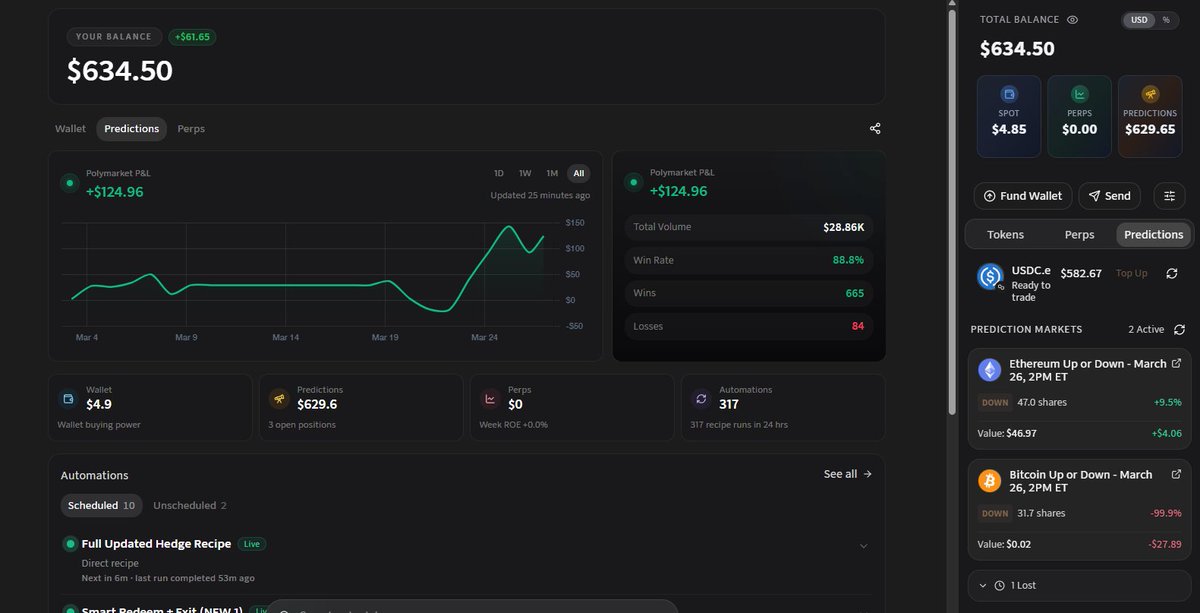Screen dimensions: 1200x613
Task: Click Top Up next to USDC.e
Action: pyautogui.click(x=1131, y=273)
